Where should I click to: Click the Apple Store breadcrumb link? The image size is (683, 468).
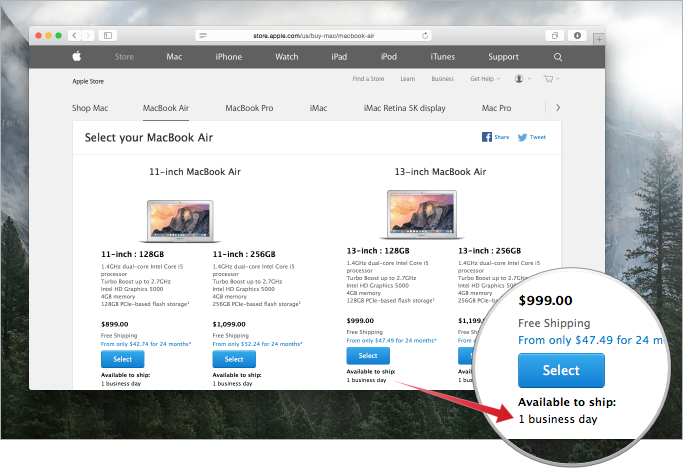(88, 81)
